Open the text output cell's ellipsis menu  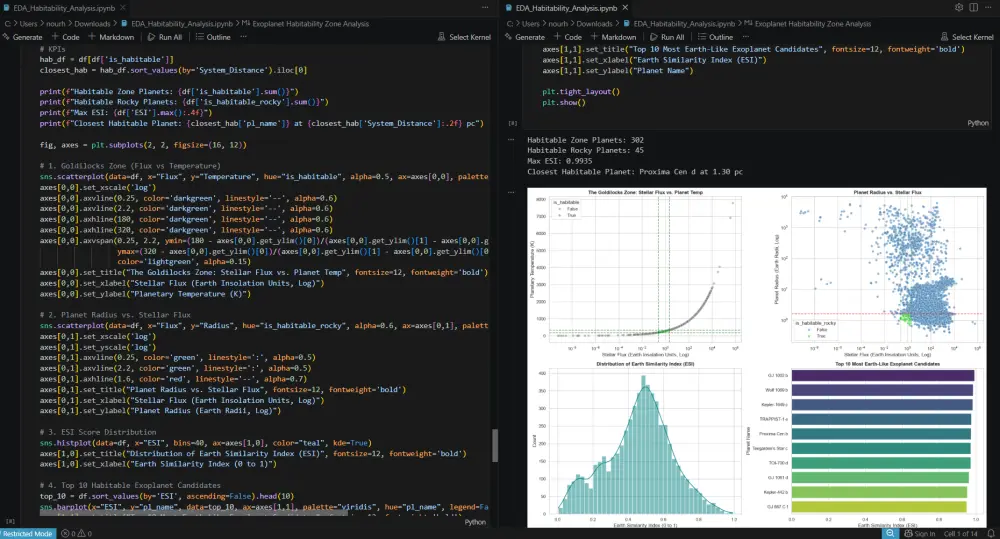pos(511,140)
